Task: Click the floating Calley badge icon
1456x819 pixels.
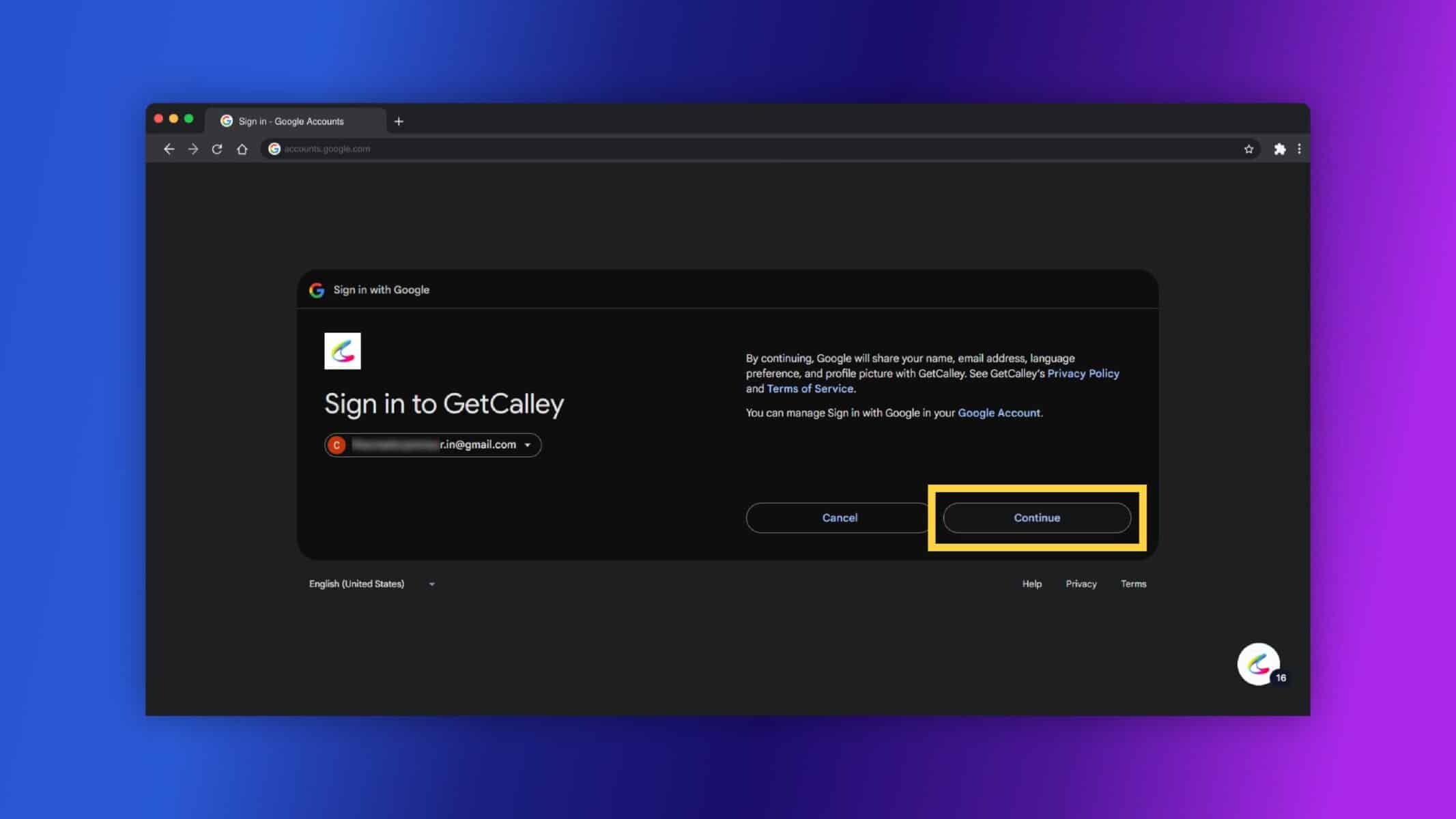Action: tap(1259, 664)
